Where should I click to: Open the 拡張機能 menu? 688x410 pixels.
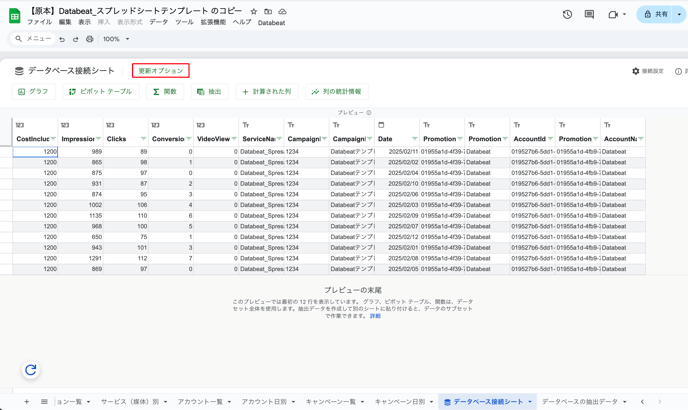(x=213, y=22)
